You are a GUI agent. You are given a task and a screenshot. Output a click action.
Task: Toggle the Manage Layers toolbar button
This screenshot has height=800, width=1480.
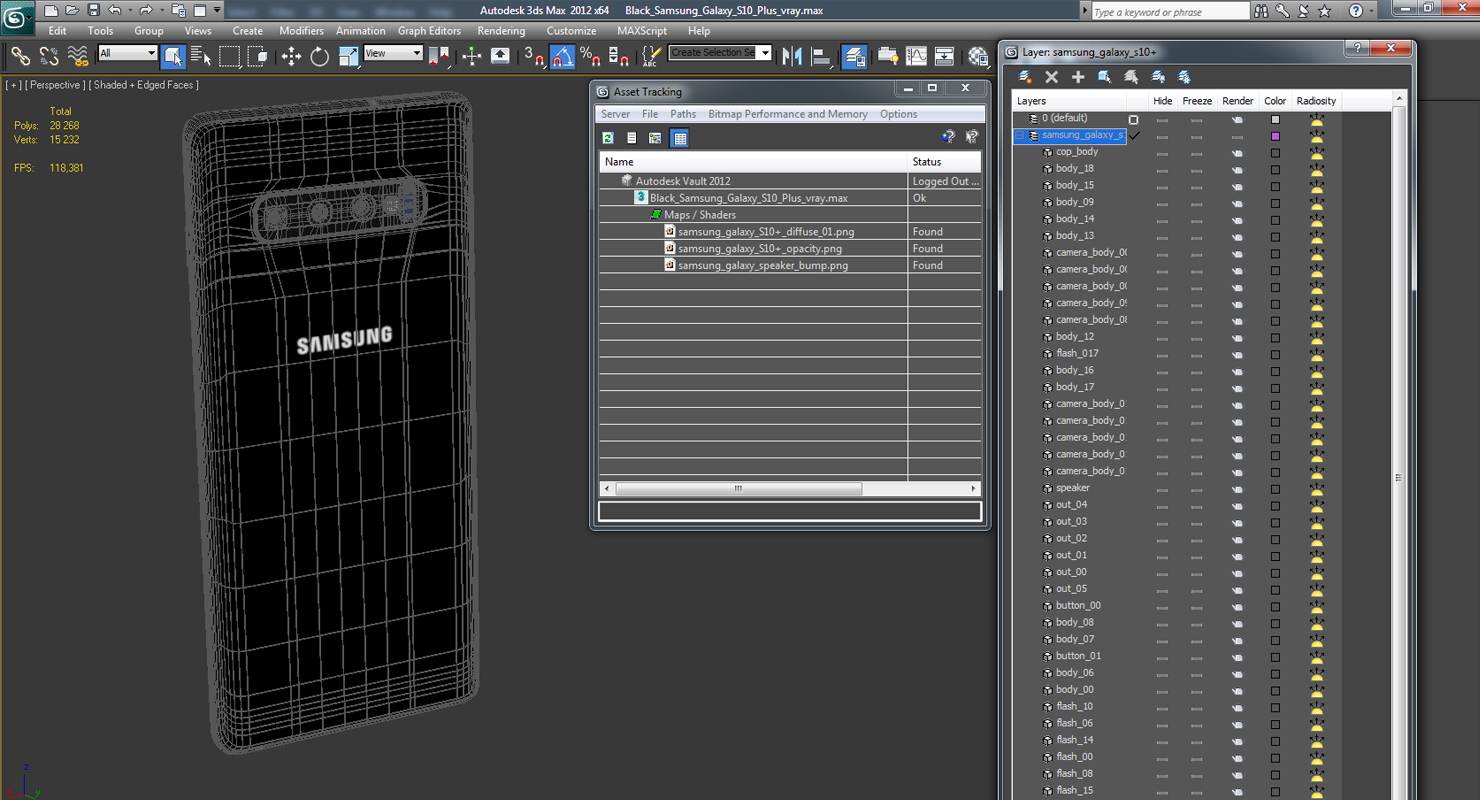[x=854, y=56]
